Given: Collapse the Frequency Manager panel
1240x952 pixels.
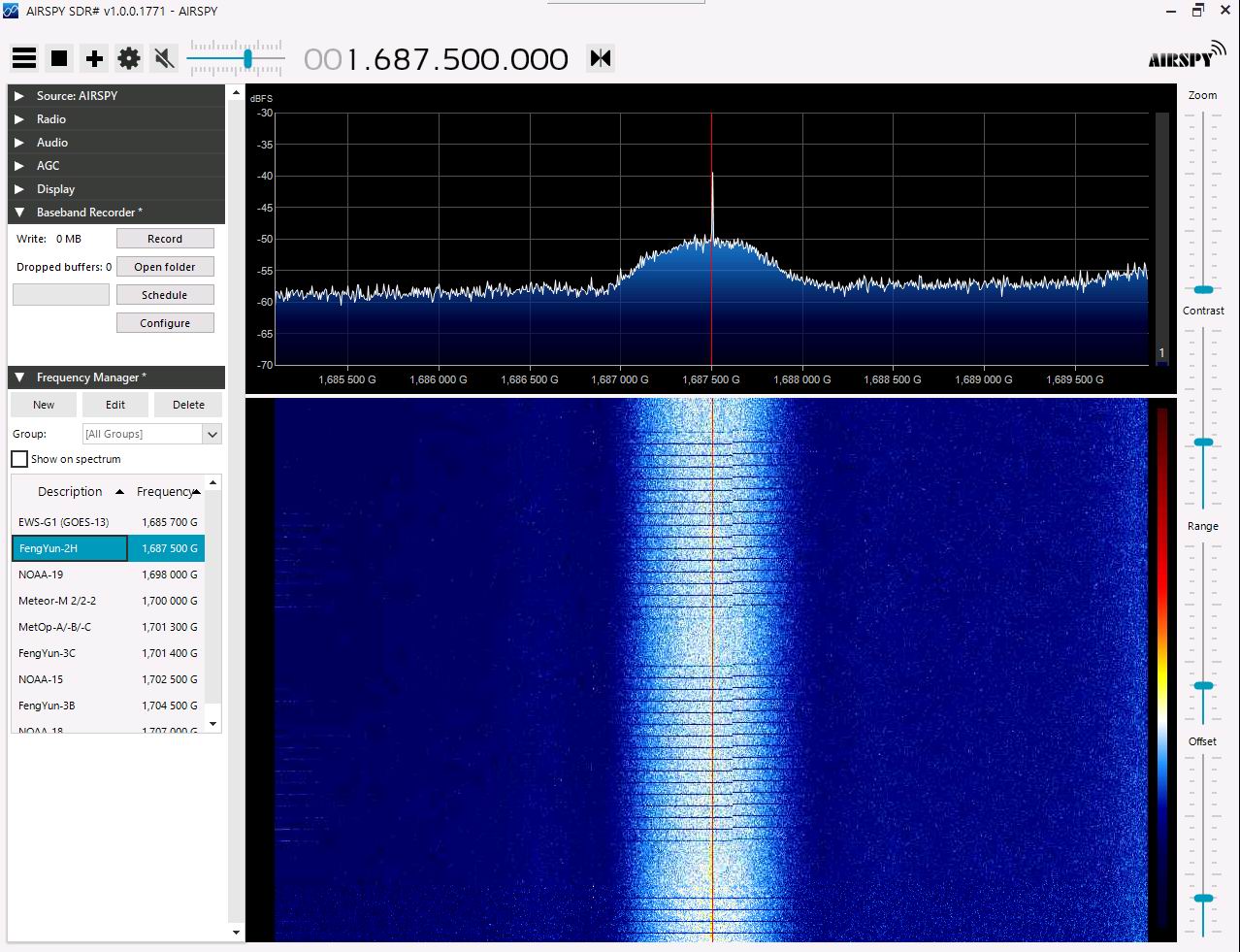Looking at the screenshot, I should [116, 377].
